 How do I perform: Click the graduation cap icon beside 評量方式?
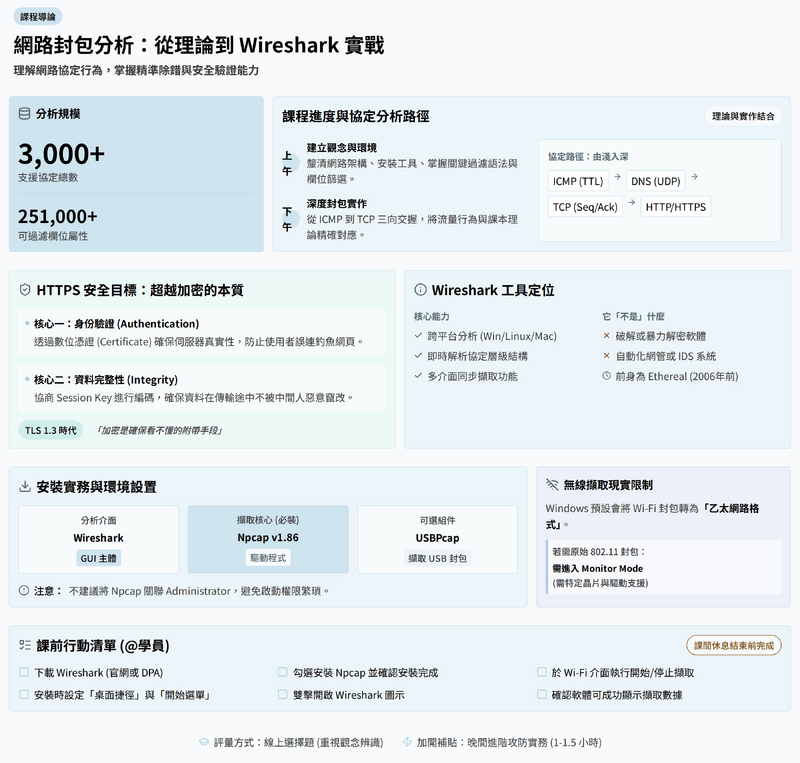pos(203,743)
